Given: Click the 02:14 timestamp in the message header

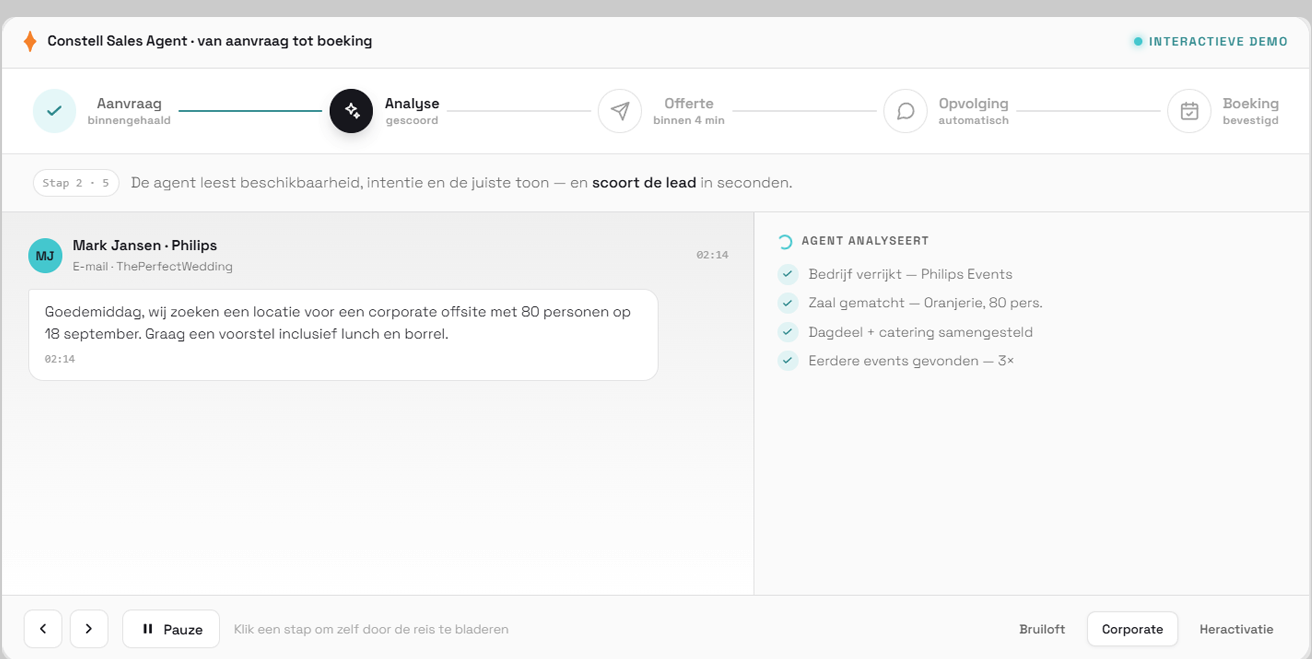Looking at the screenshot, I should coord(712,256).
